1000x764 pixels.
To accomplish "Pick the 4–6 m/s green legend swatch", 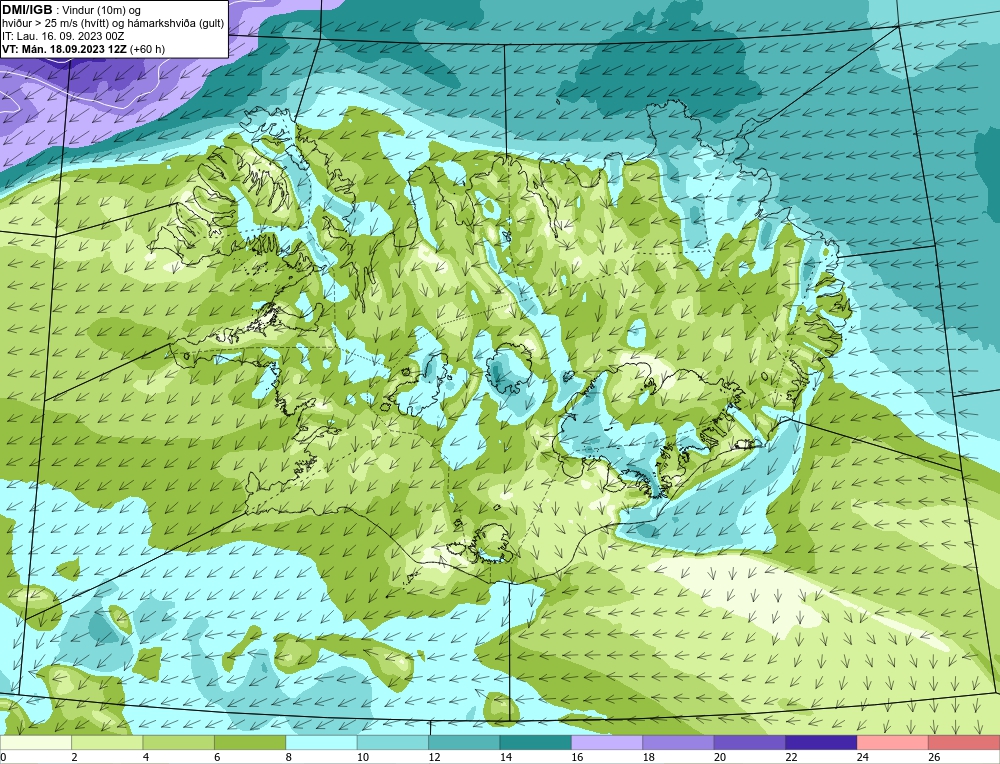I will 179,742.
